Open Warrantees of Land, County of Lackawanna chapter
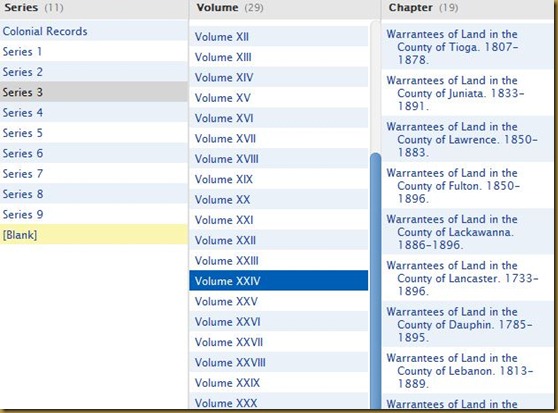Viewport: 558px width, 413px height. pos(467,232)
